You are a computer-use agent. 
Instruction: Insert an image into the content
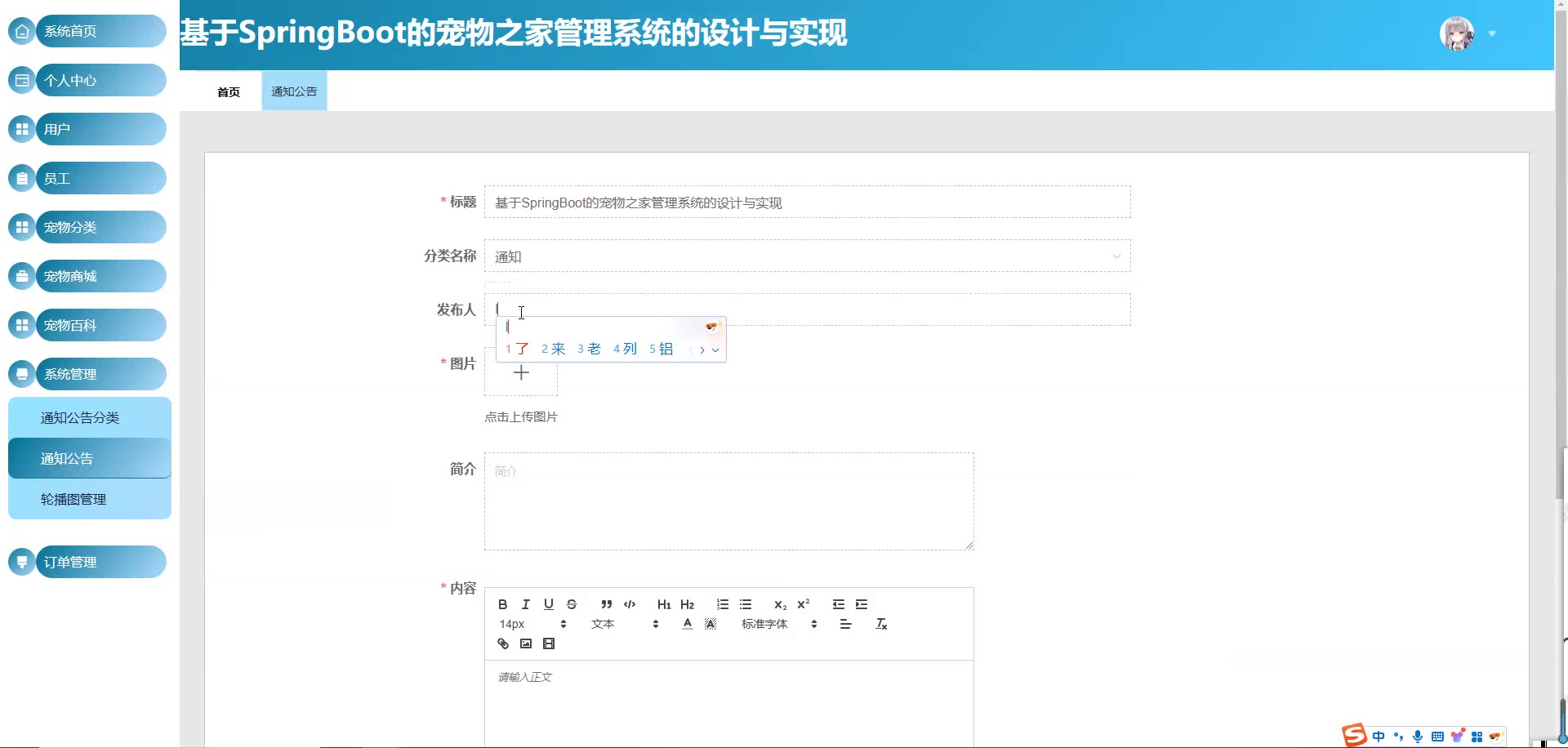point(526,643)
